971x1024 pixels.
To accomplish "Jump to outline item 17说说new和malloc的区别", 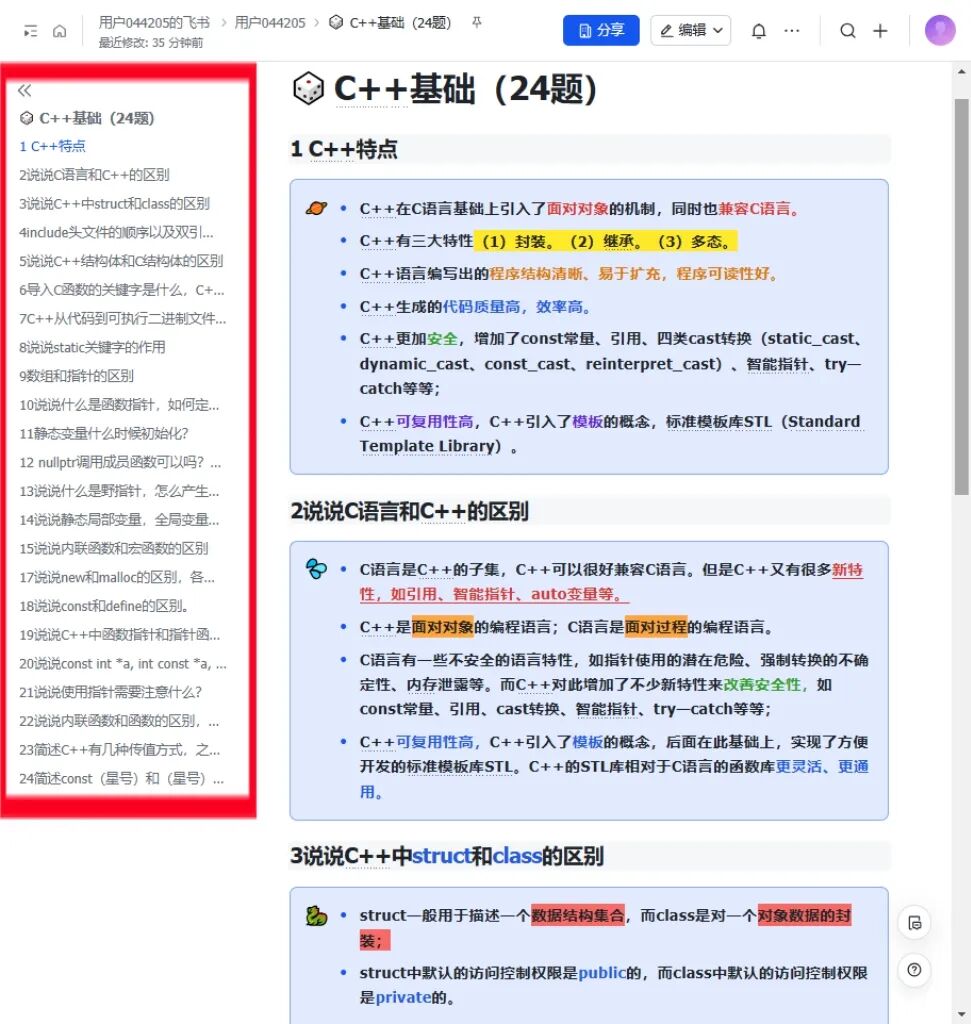I will pos(117,577).
